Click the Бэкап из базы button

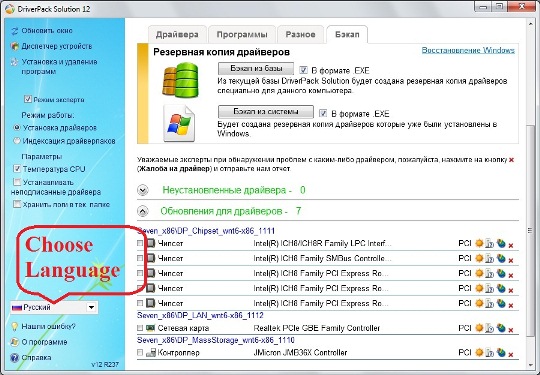pos(256,68)
